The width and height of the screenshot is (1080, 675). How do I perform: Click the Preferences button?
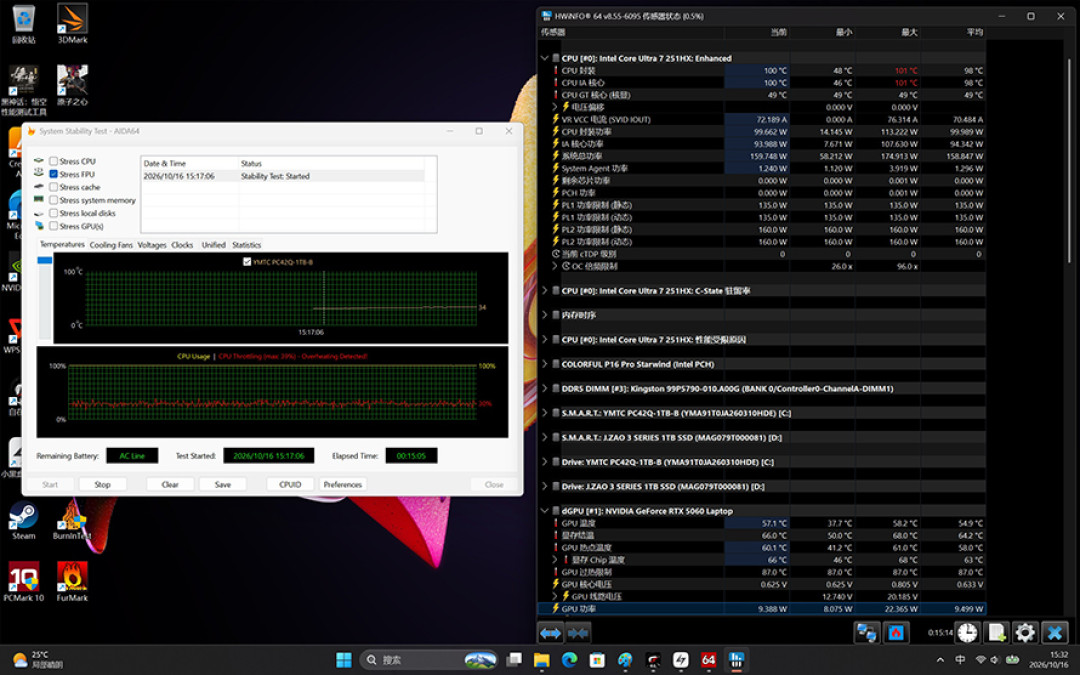coord(342,484)
